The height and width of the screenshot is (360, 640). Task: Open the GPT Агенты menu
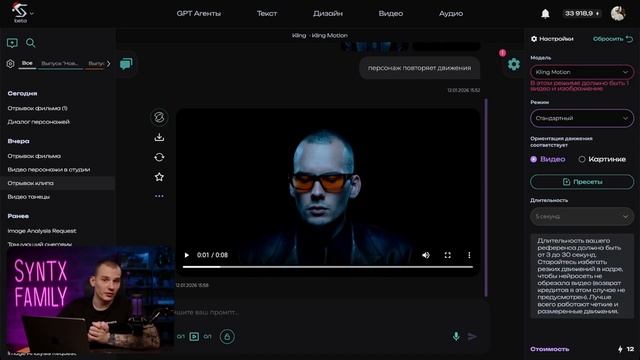(199, 13)
